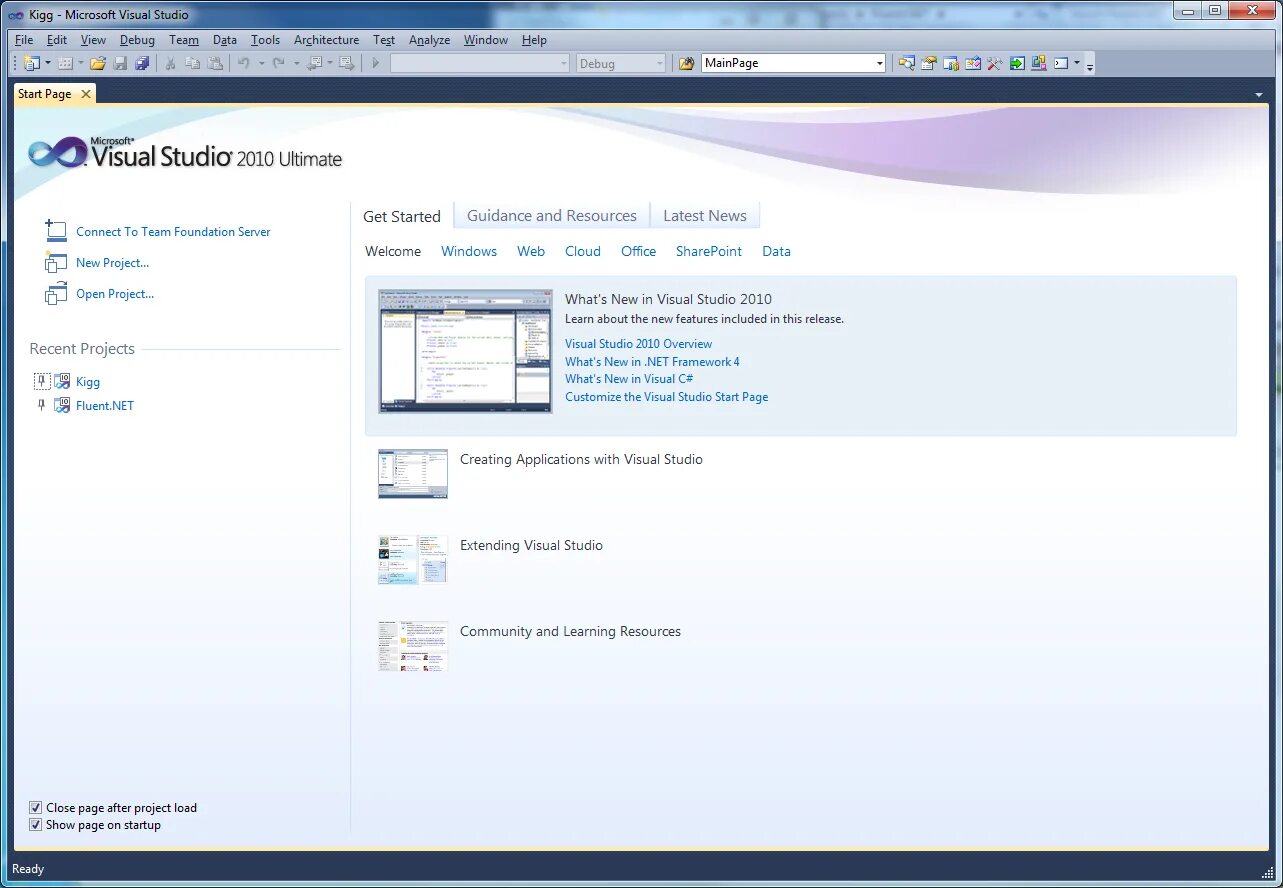
Task: Click the pin icon next to Fluent.NET
Action: pos(42,405)
